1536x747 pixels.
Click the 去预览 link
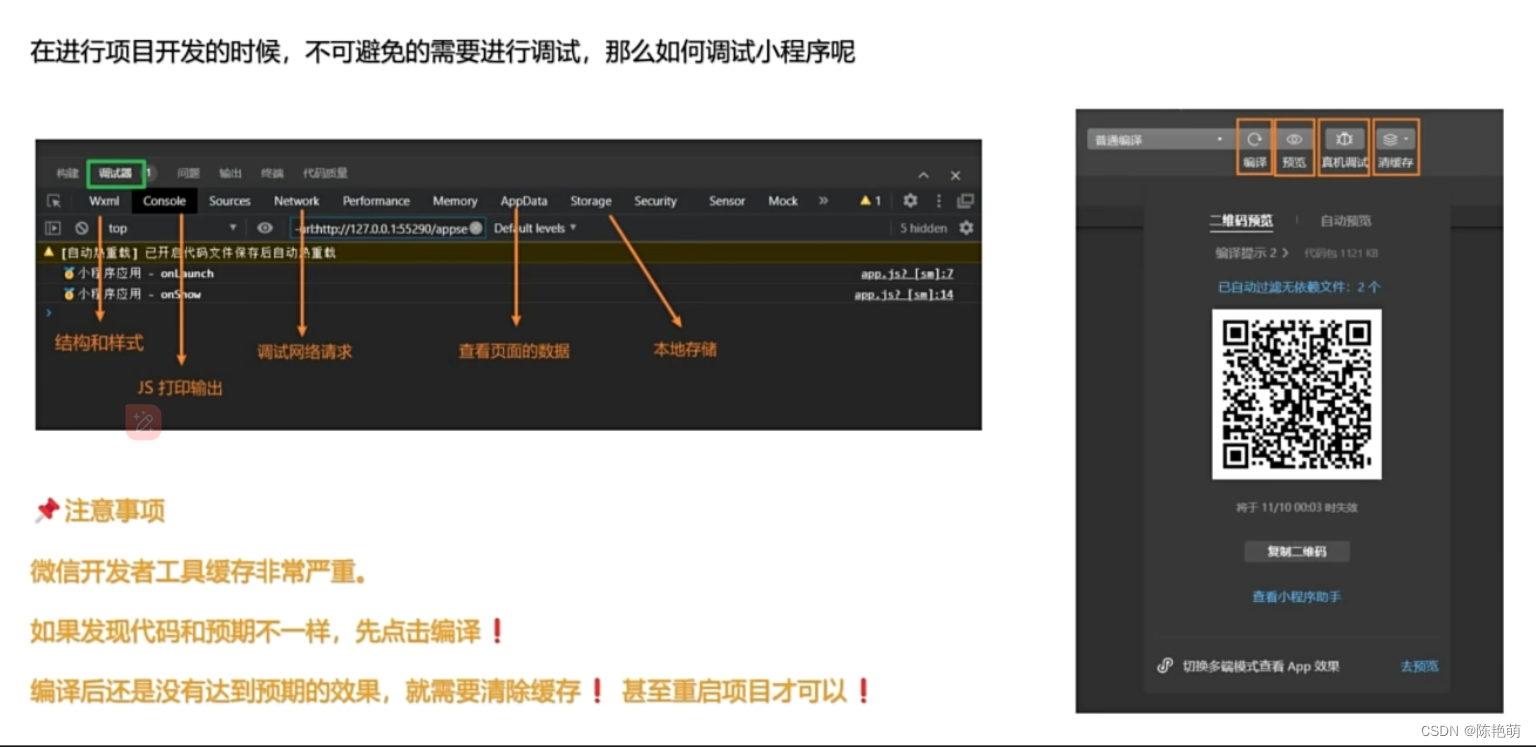click(x=1419, y=666)
